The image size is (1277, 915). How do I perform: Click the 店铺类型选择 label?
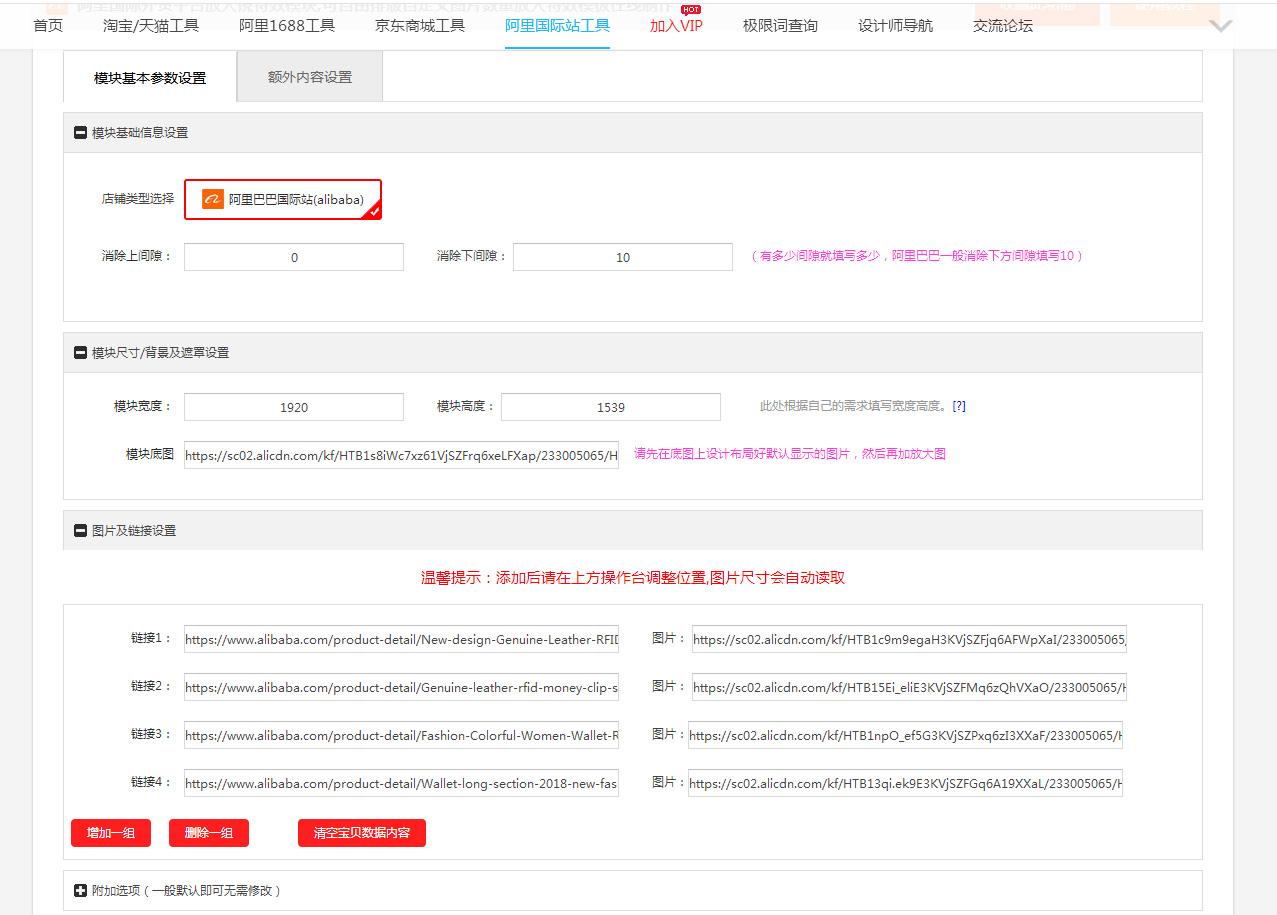137,199
